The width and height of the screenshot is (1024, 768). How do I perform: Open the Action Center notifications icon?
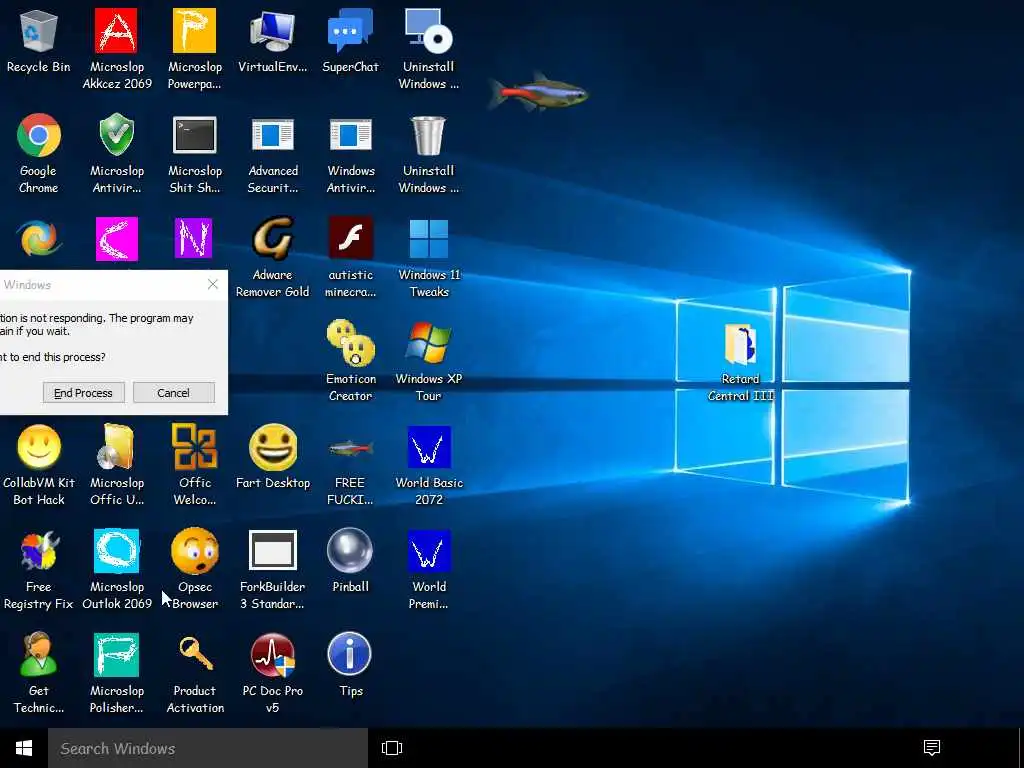click(931, 748)
